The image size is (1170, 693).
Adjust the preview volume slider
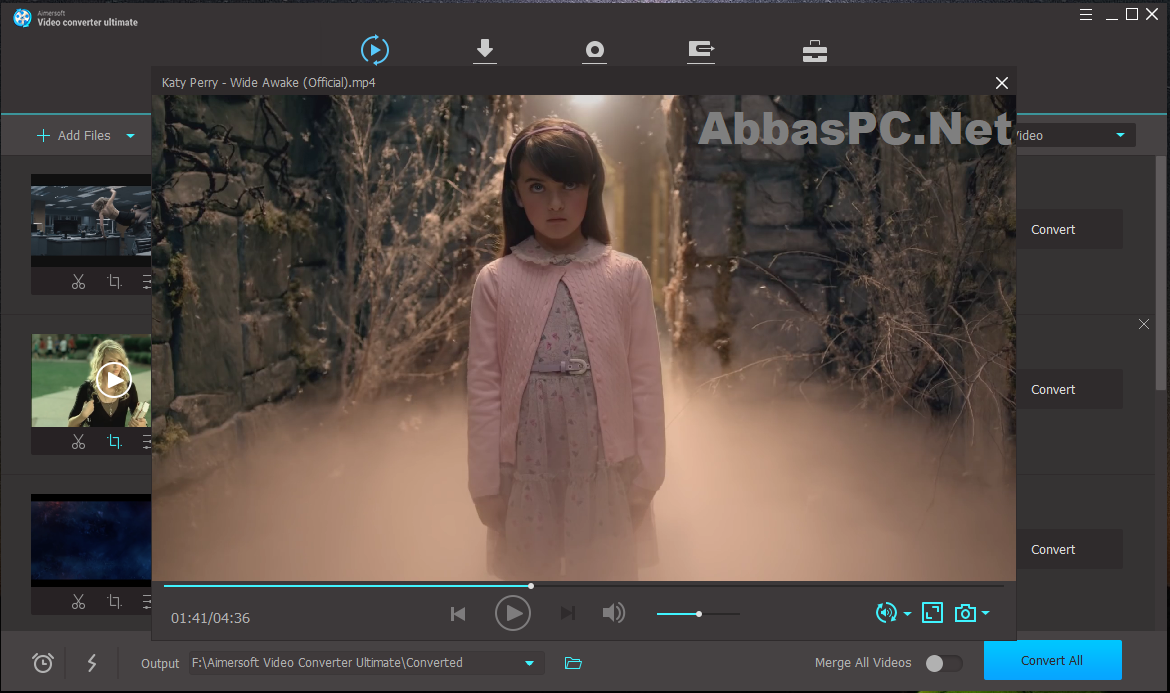[x=698, y=614]
